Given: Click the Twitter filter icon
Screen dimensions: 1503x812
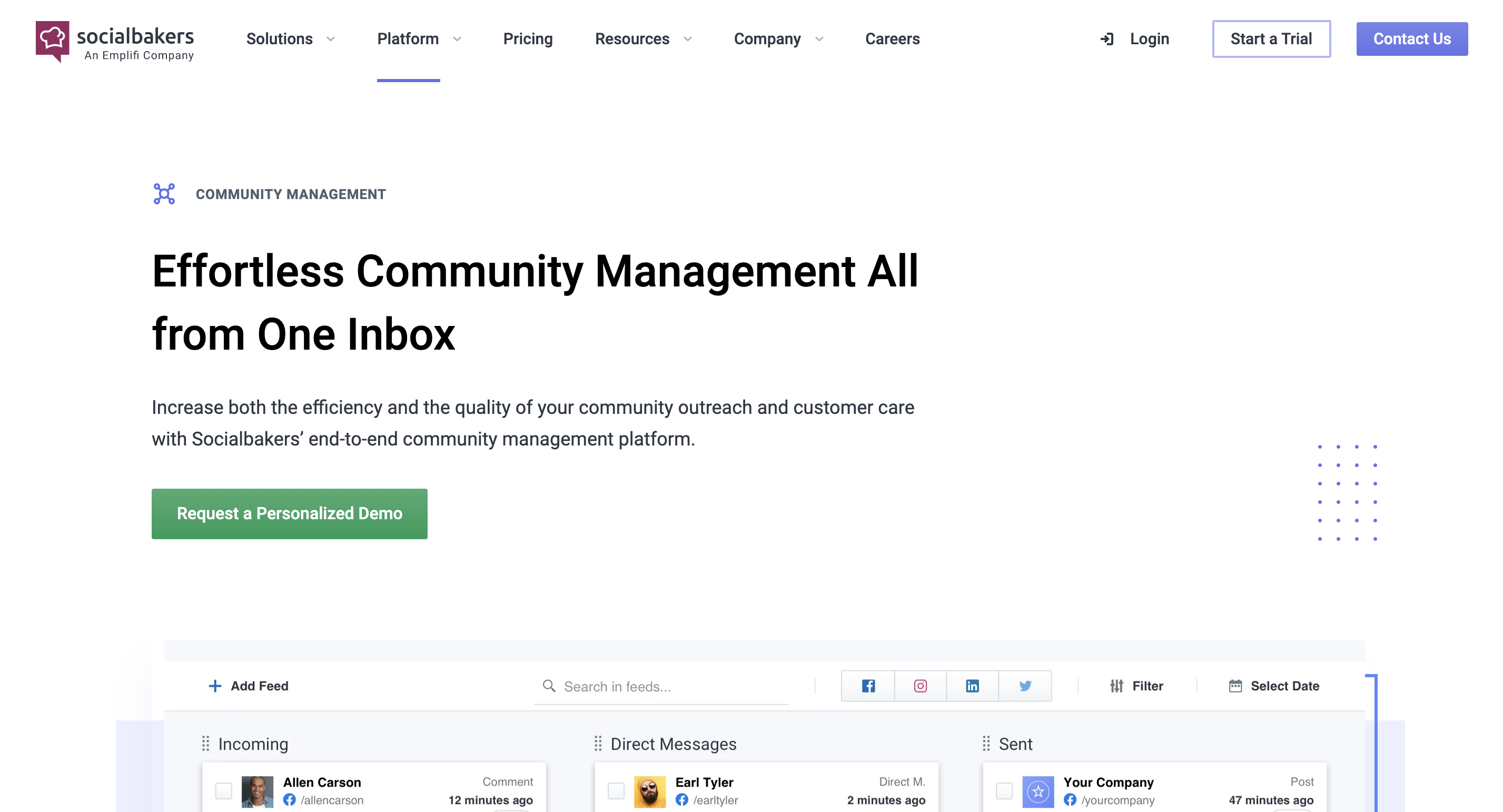Looking at the screenshot, I should 1024,686.
